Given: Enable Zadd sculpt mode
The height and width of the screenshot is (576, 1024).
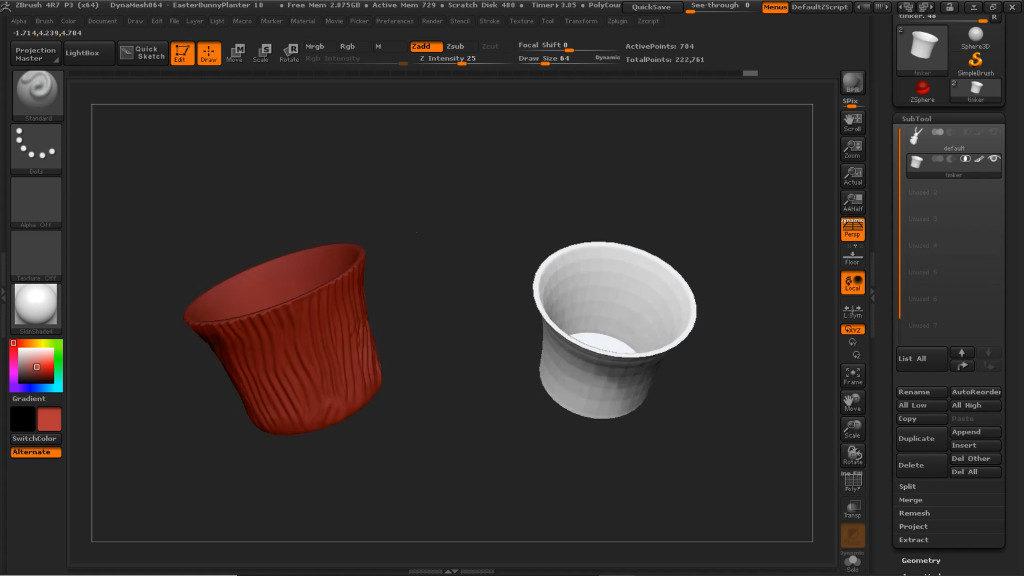Looking at the screenshot, I should point(426,46).
